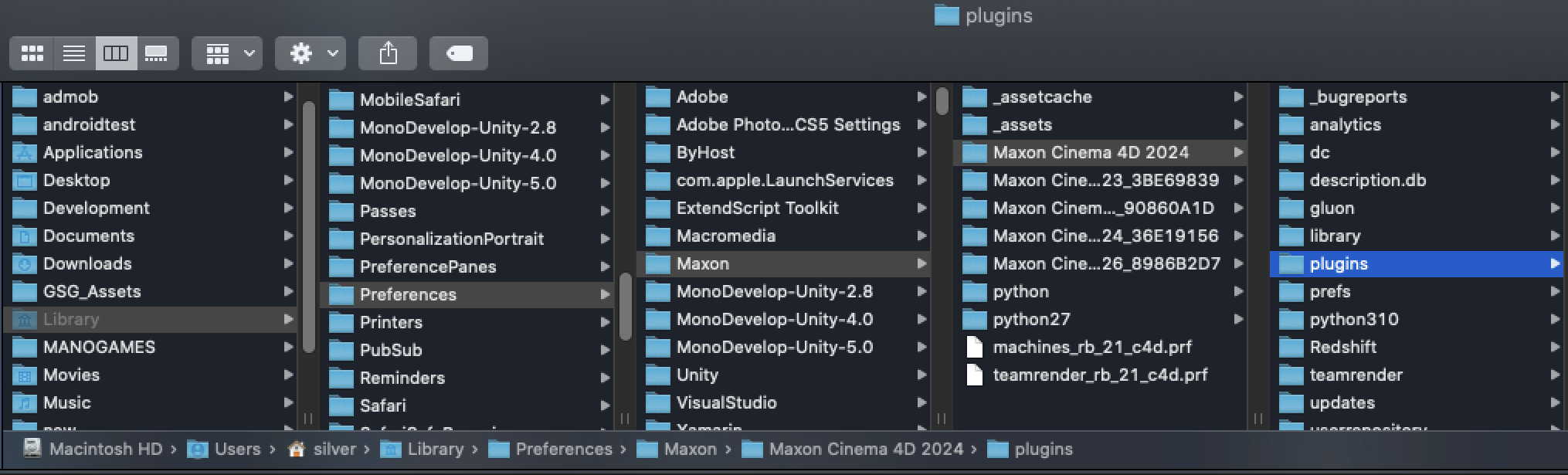1568x475 pixels.
Task: Expand the Preferences folder arrow
Action: click(x=605, y=294)
